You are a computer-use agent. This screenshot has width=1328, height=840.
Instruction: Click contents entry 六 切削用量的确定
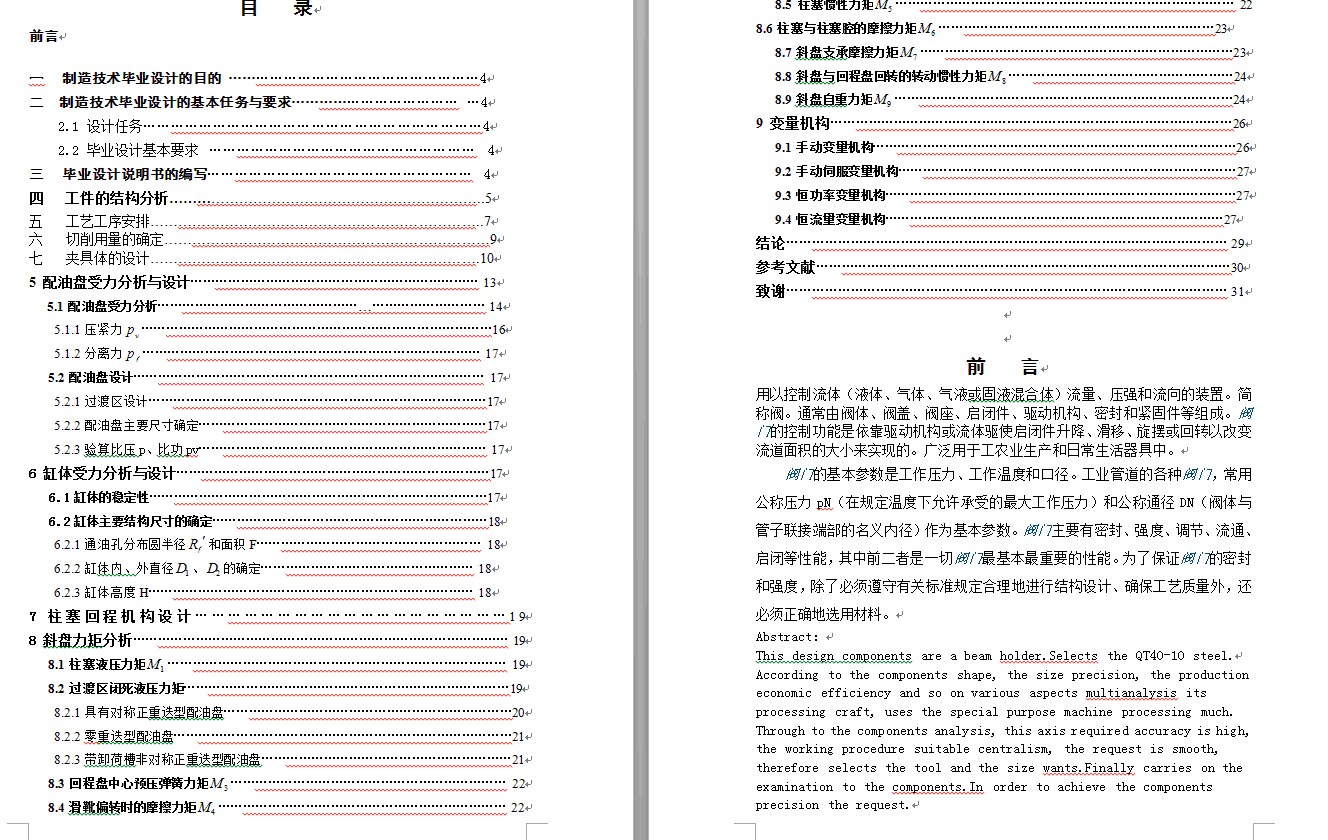tap(265, 240)
